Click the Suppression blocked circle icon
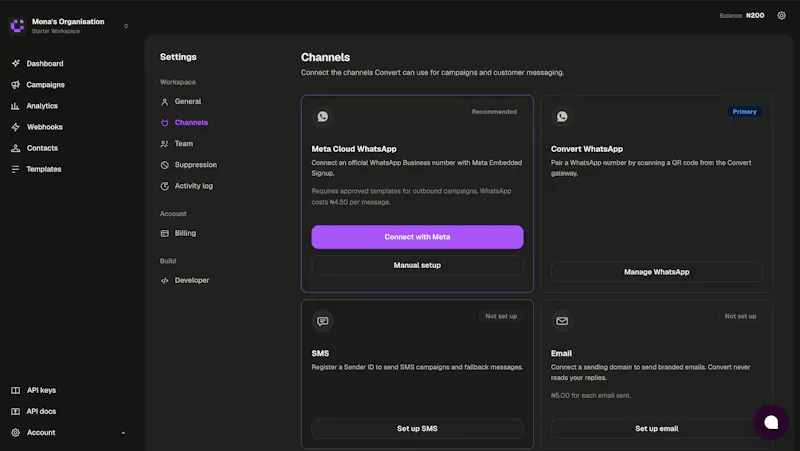The image size is (800, 451). click(x=164, y=165)
